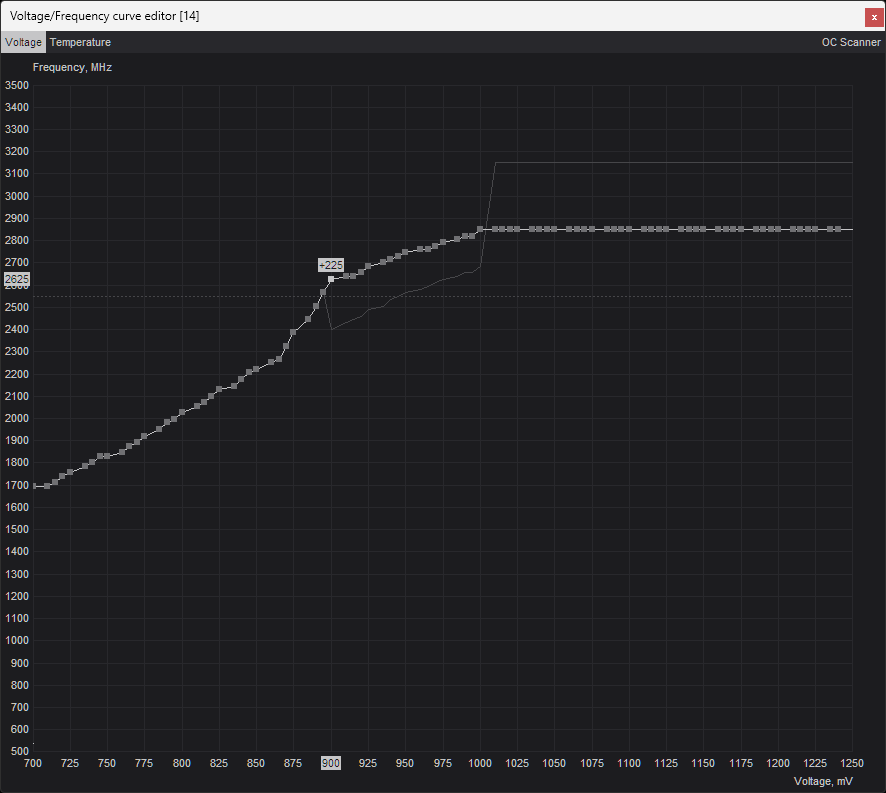
Task: Click the window title Voltage/Frequency curve editor
Action: coord(105,16)
